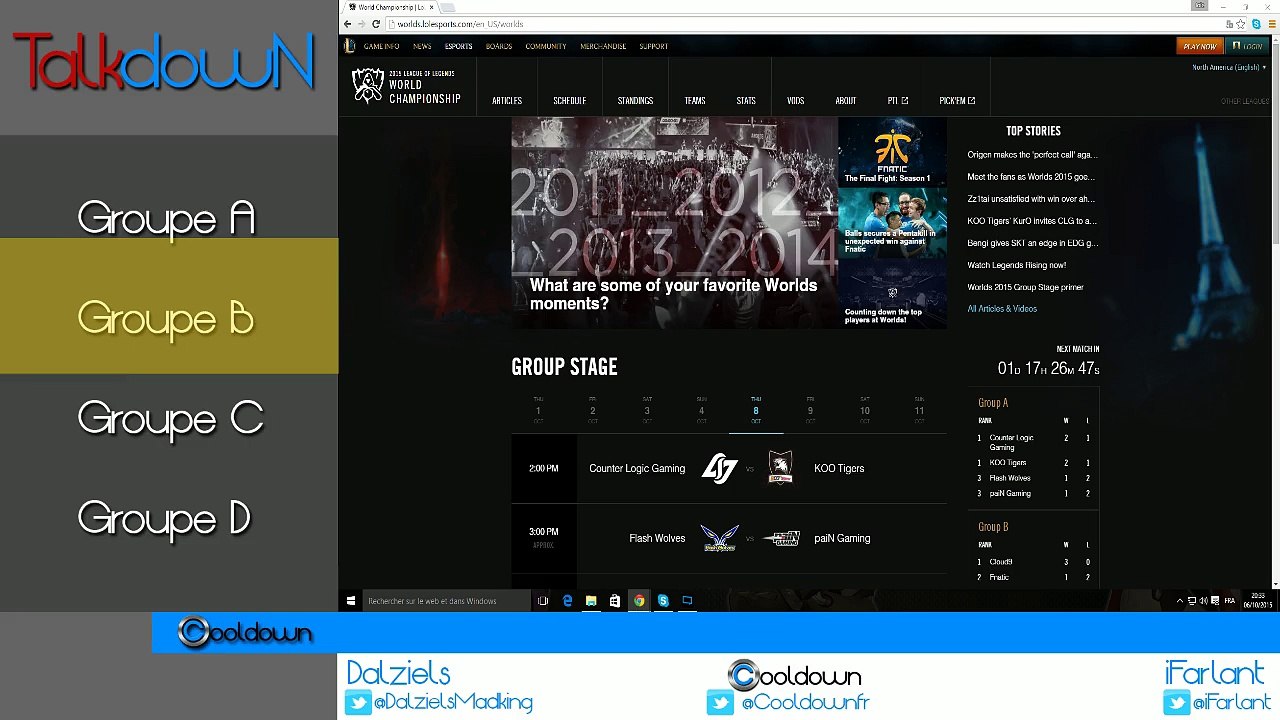Viewport: 1280px width, 720px height.
Task: Open the VODS tab
Action: tap(796, 101)
